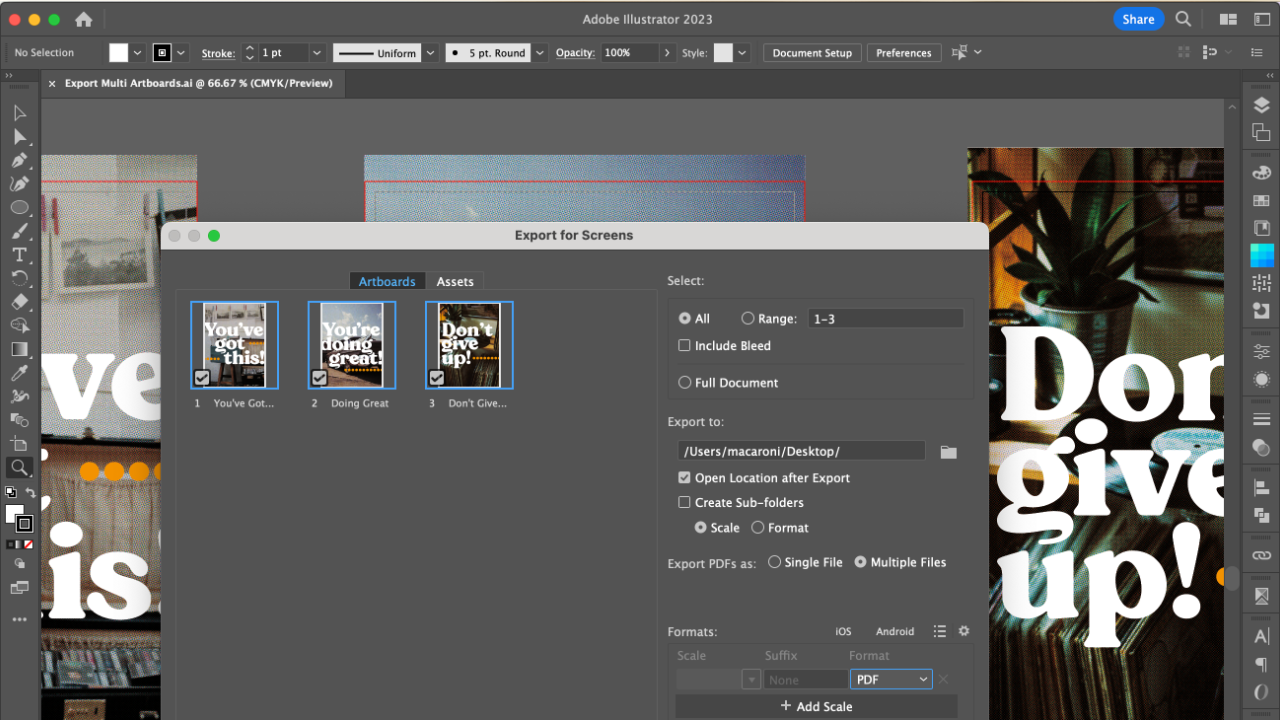Viewport: 1280px width, 720px height.
Task: Open Document Setup
Action: pyautogui.click(x=812, y=53)
